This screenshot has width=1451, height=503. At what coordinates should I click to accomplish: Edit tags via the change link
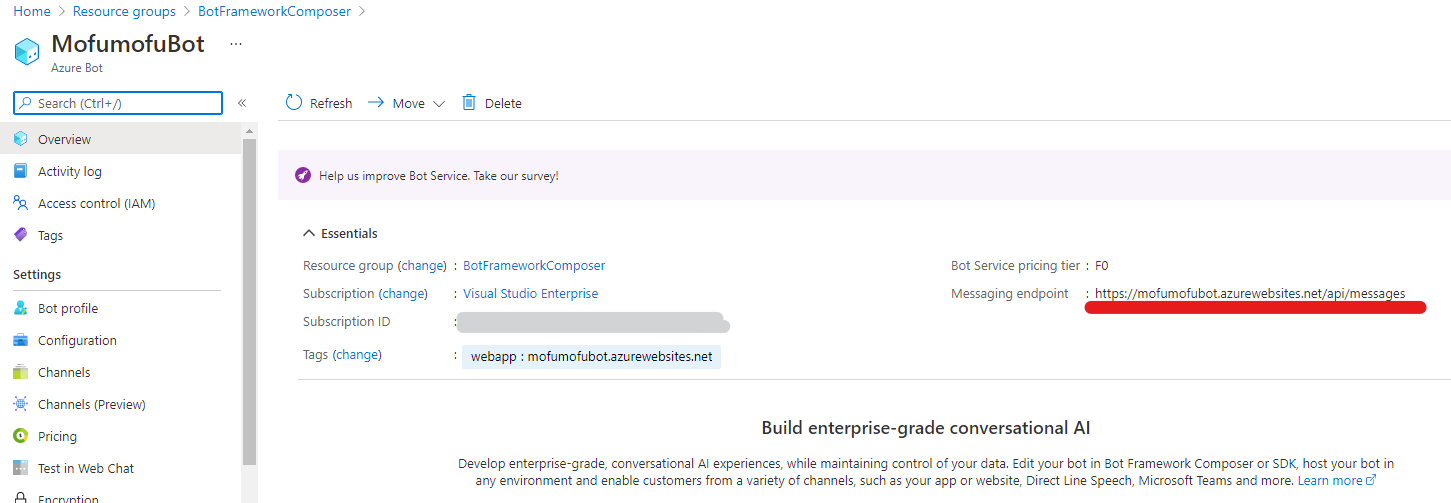pos(357,354)
